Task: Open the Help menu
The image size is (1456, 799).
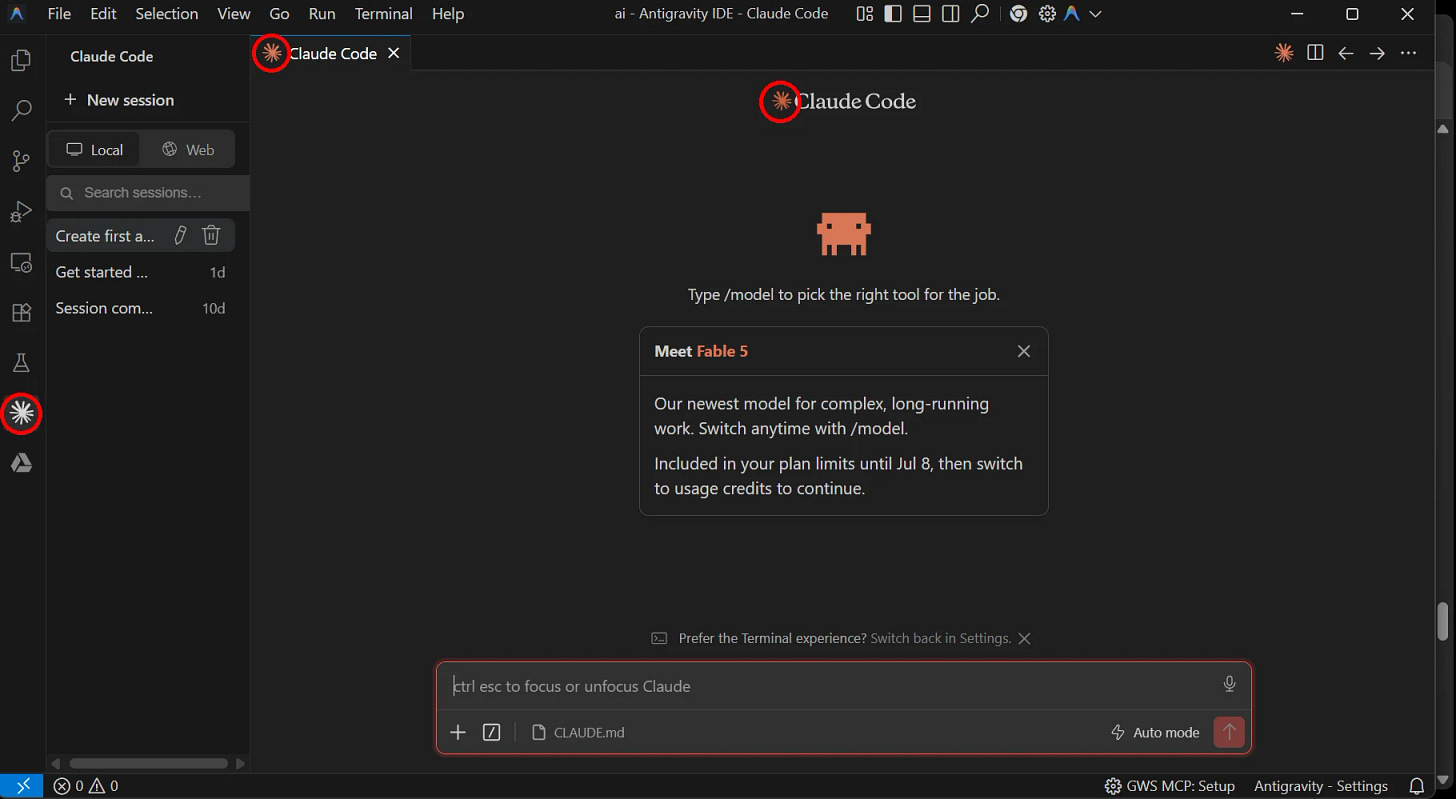Action: coord(448,14)
